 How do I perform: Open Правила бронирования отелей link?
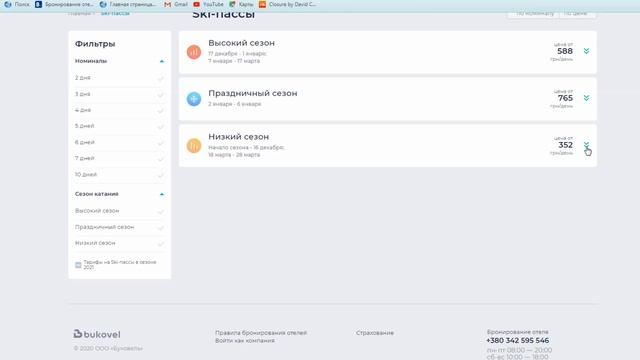261,333
